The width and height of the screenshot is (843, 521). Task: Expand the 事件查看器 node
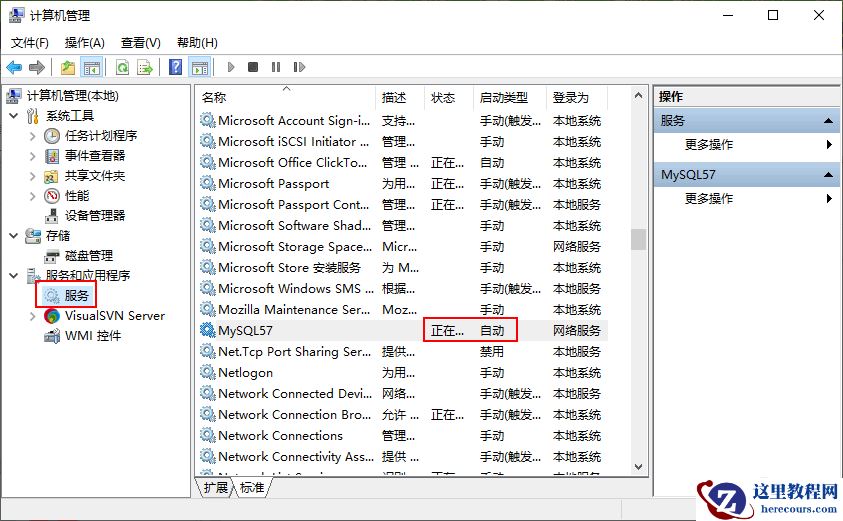click(x=33, y=156)
